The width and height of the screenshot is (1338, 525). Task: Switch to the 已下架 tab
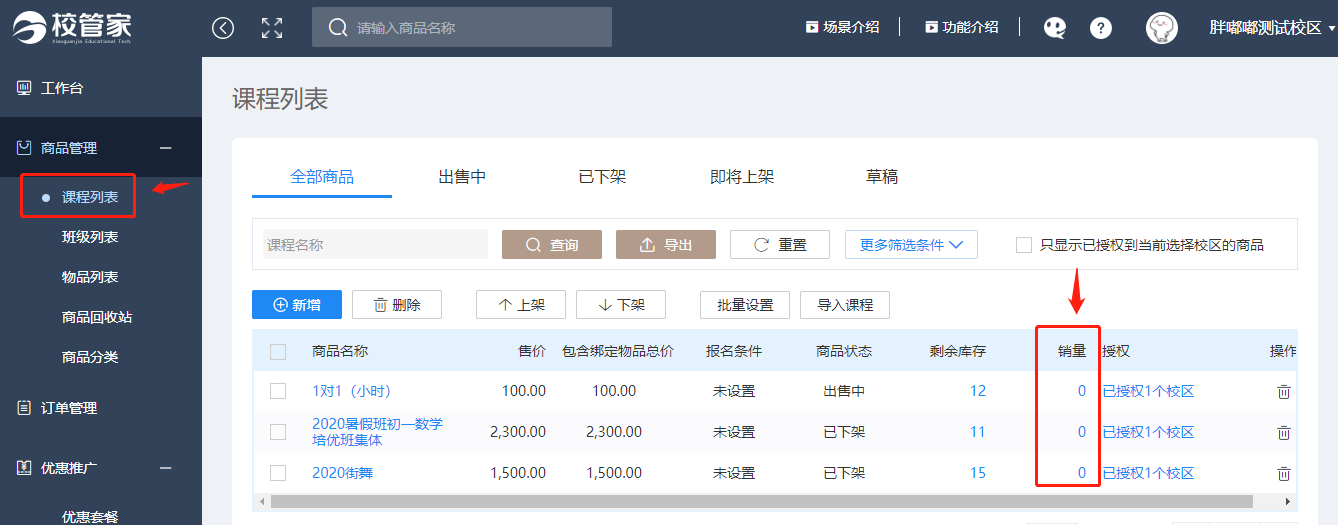[602, 177]
